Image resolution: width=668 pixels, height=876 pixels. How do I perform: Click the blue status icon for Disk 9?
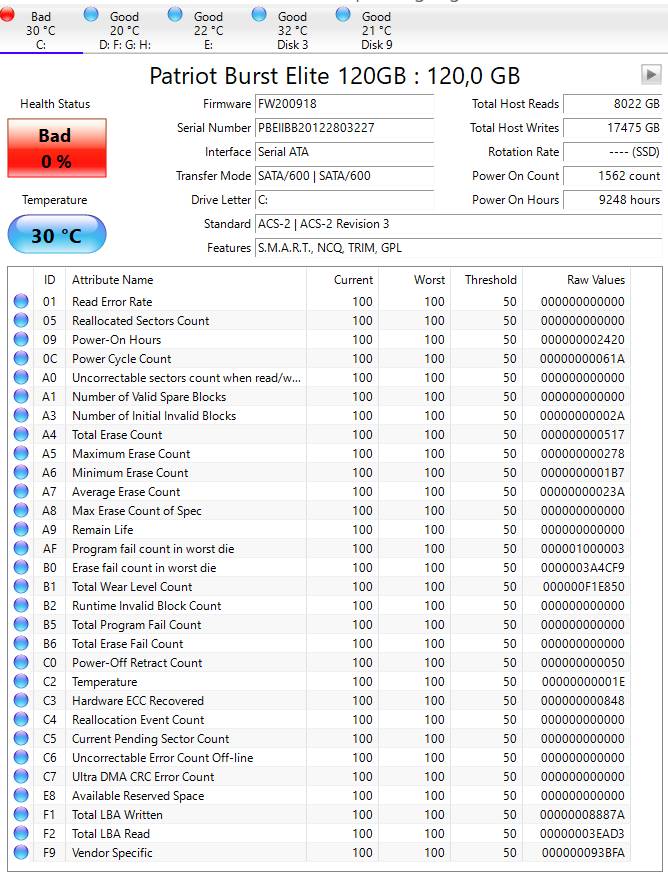pyautogui.click(x=343, y=15)
